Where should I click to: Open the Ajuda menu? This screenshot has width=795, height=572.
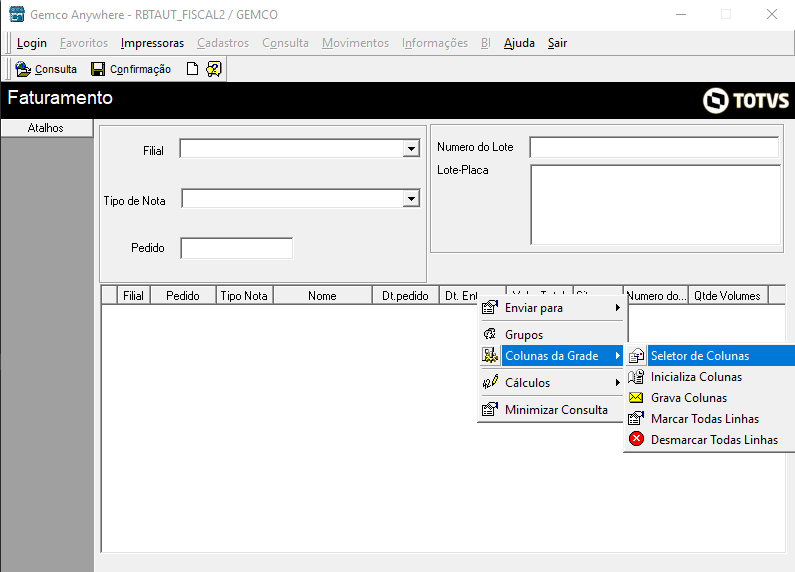519,43
